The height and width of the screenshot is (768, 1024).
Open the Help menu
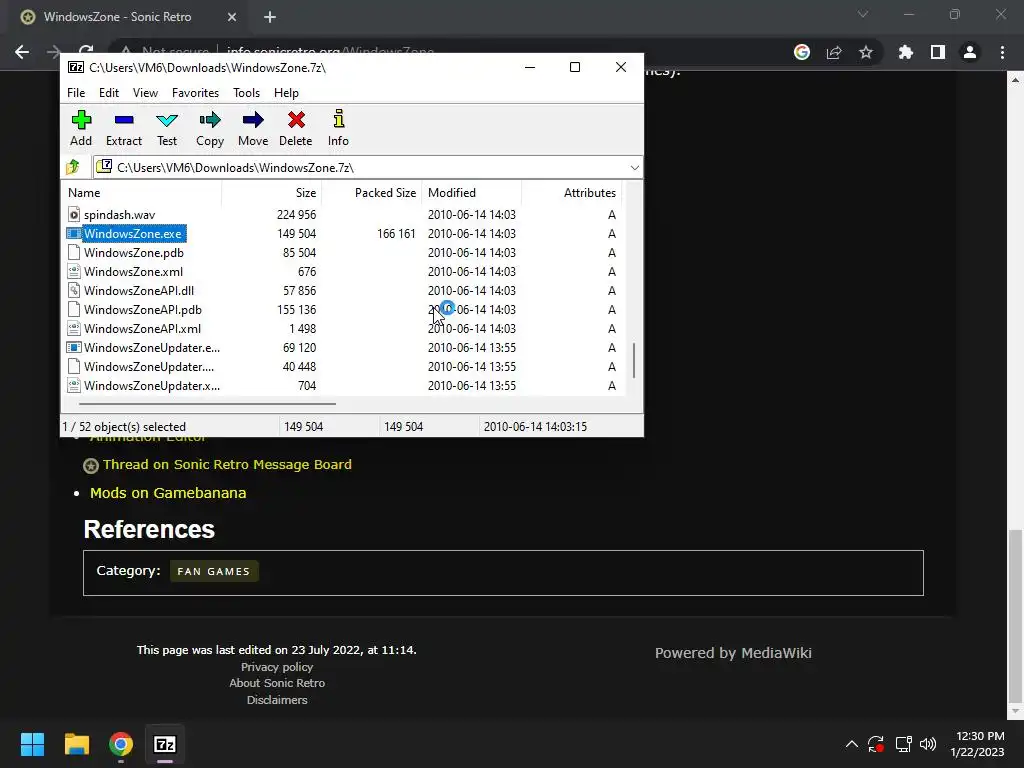[x=286, y=93]
